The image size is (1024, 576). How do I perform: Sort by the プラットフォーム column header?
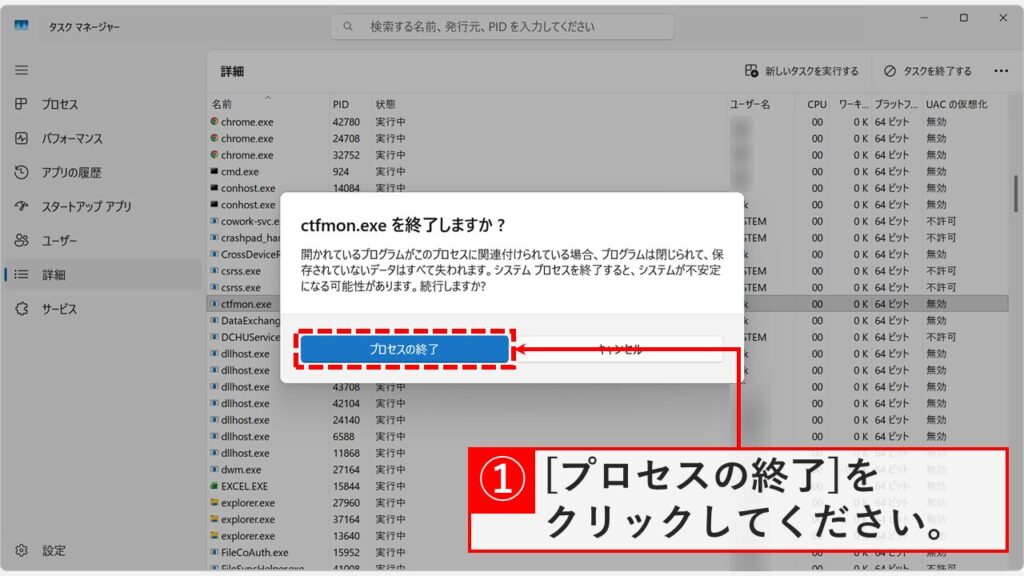pyautogui.click(x=896, y=104)
